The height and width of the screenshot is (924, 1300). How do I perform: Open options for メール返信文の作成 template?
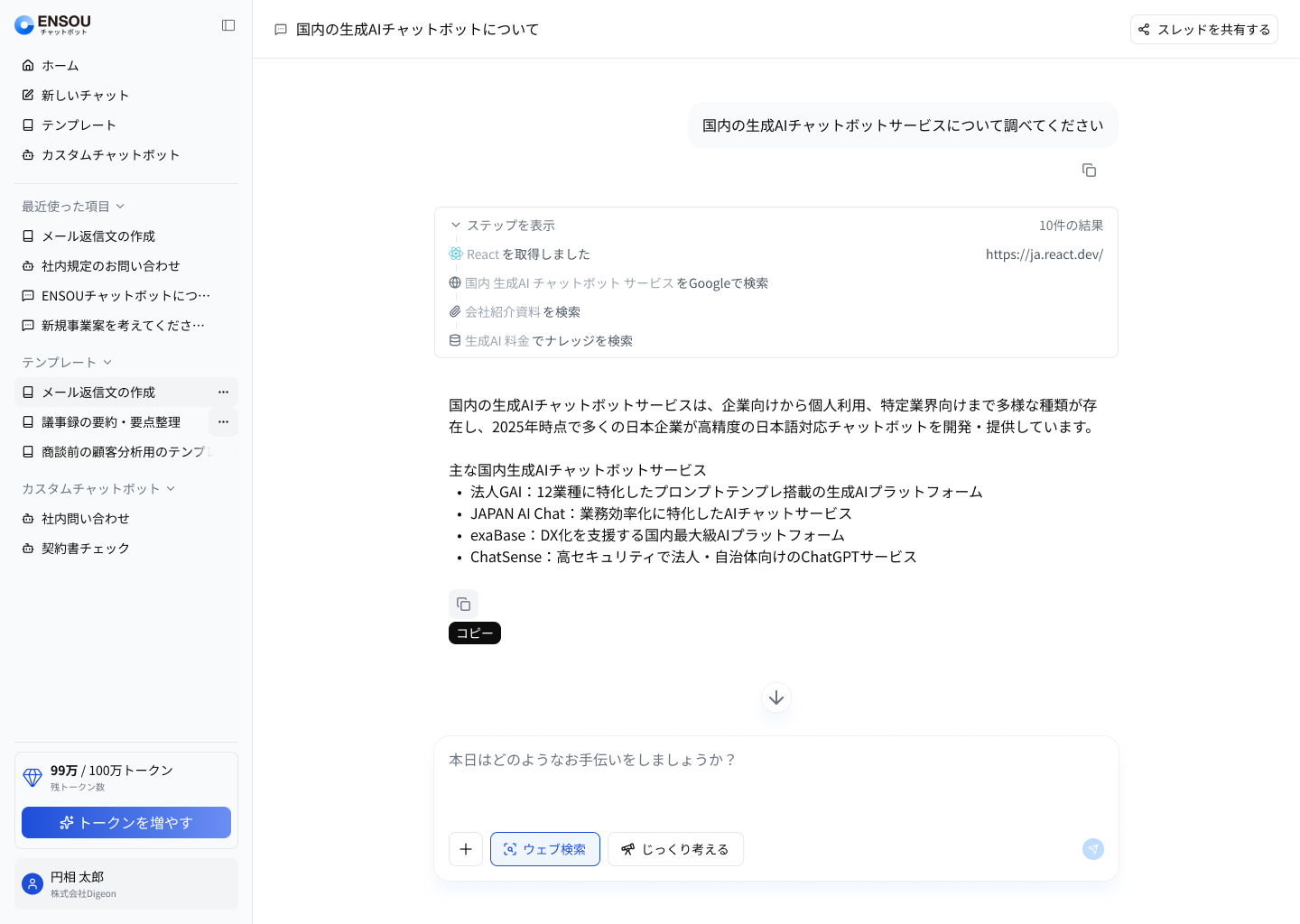(223, 393)
